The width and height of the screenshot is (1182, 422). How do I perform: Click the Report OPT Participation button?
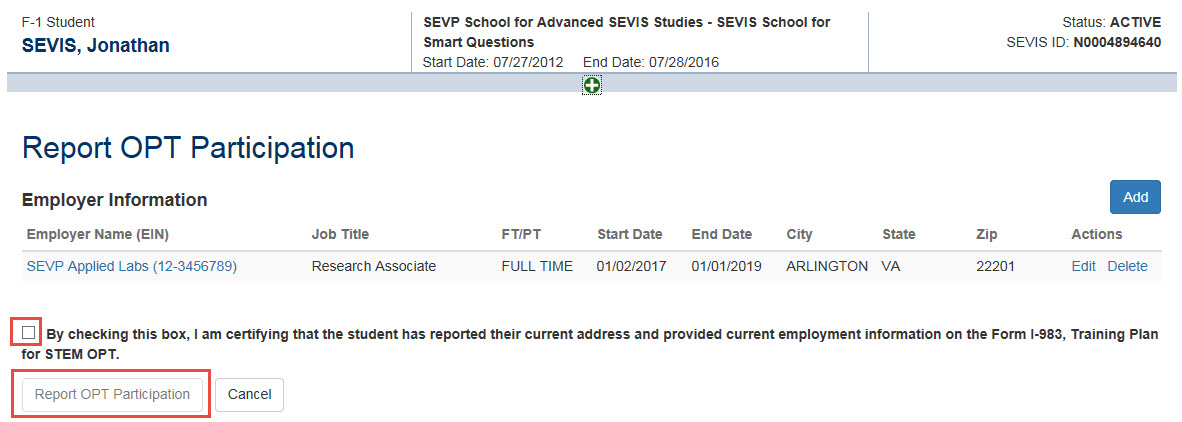click(112, 394)
